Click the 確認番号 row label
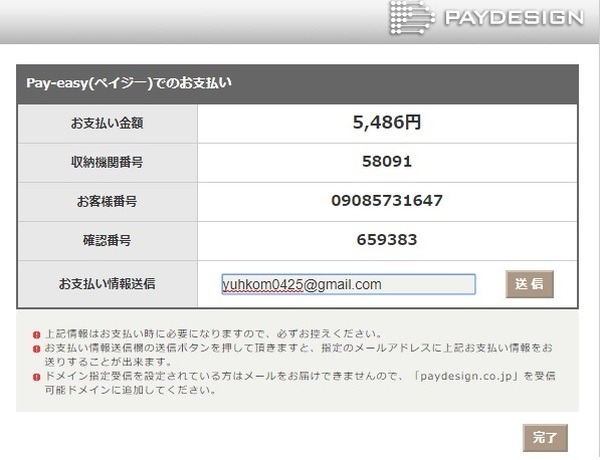 pos(107,240)
